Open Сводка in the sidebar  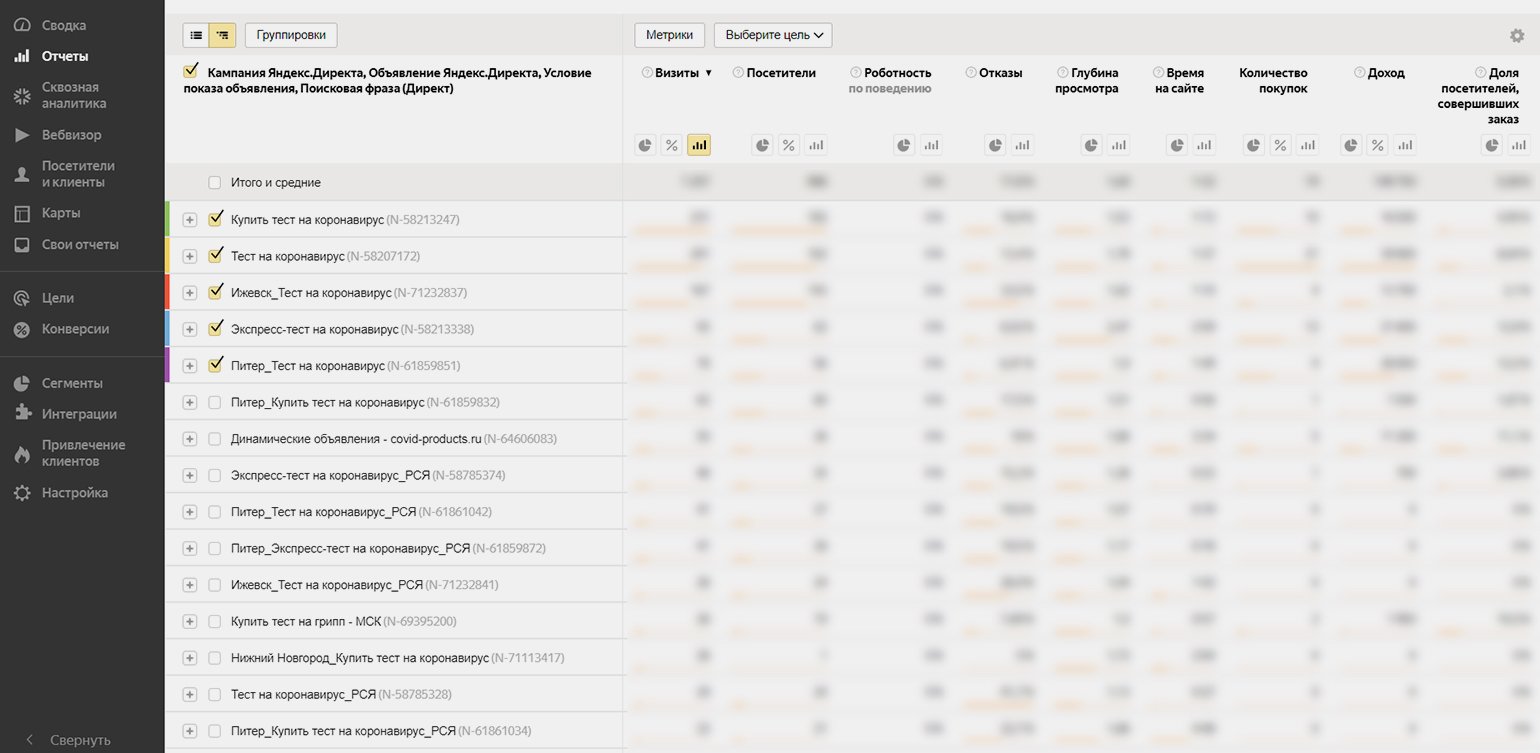coord(63,25)
